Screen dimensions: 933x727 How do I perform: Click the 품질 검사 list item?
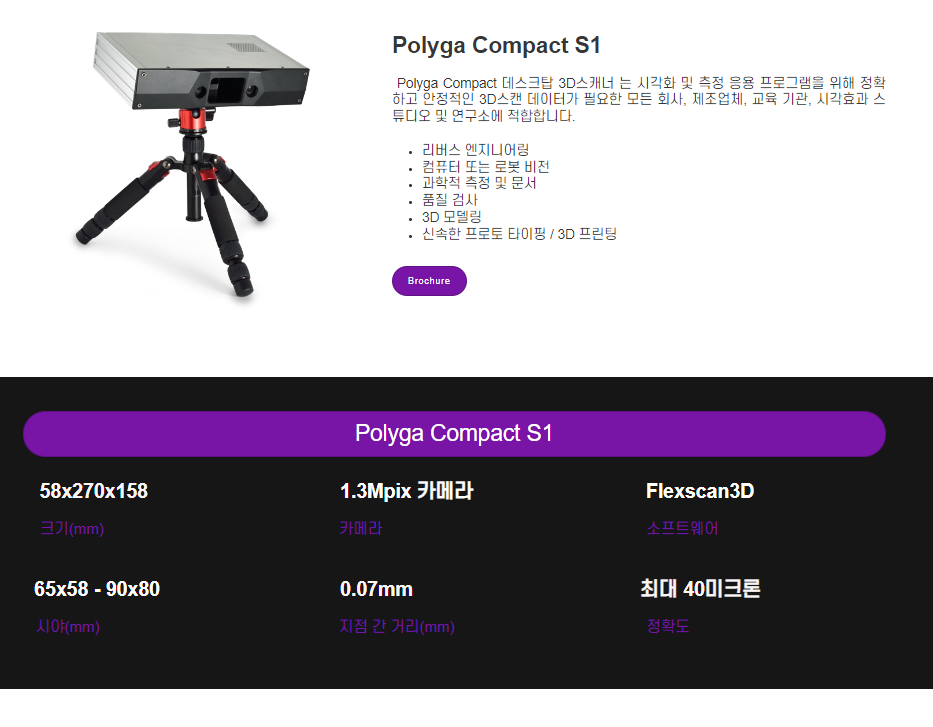coord(449,200)
